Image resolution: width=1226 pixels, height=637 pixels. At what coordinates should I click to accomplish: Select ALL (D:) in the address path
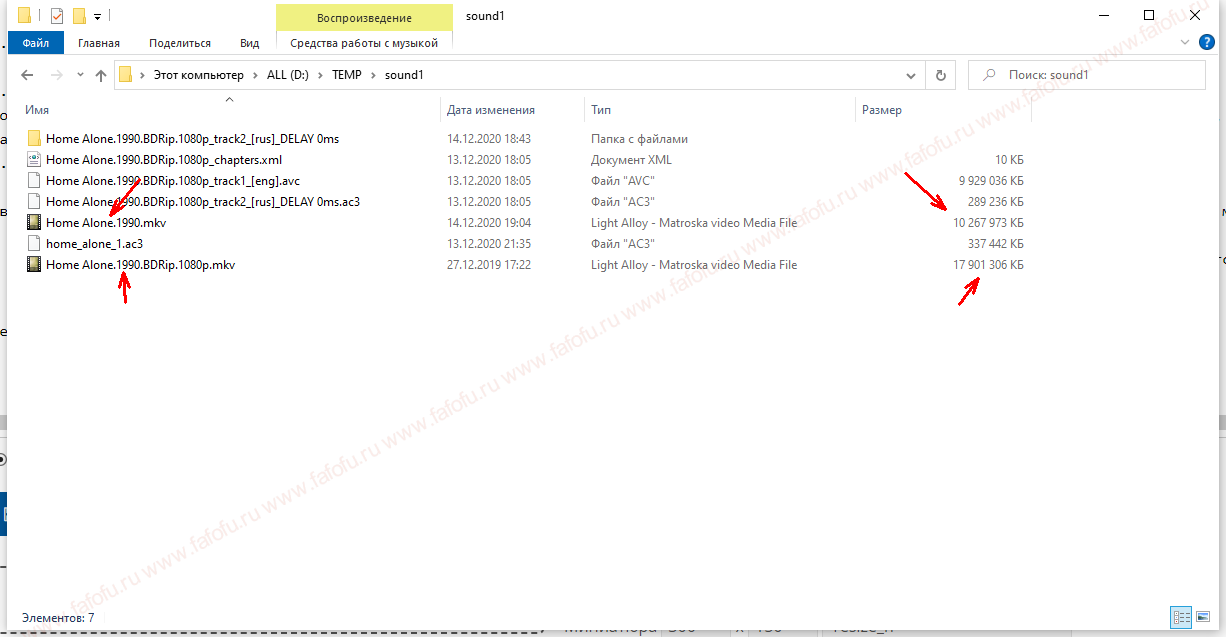pos(288,75)
